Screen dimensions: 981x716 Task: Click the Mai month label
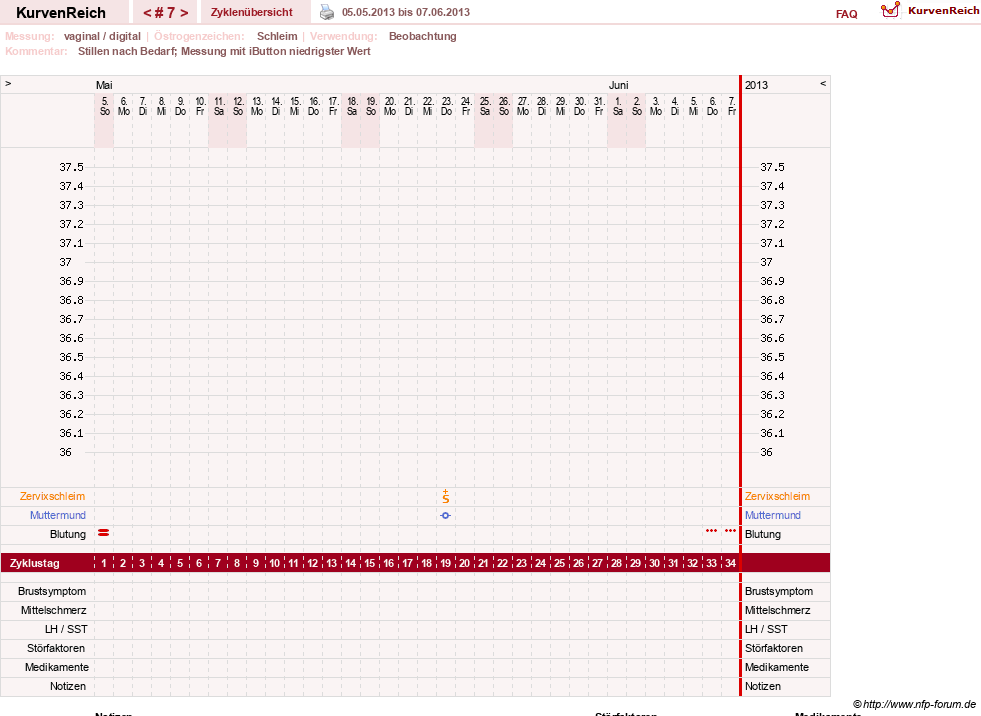click(x=104, y=85)
